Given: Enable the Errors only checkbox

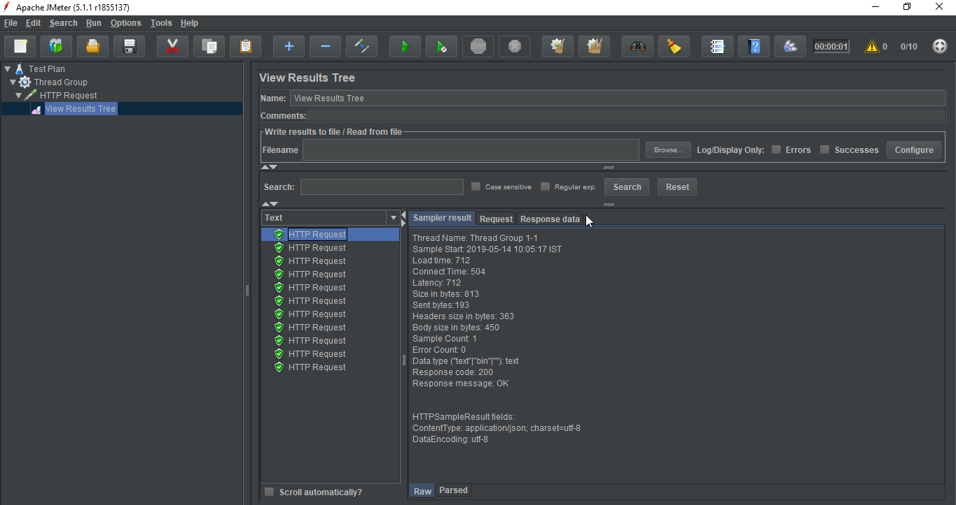Looking at the screenshot, I should (x=776, y=149).
